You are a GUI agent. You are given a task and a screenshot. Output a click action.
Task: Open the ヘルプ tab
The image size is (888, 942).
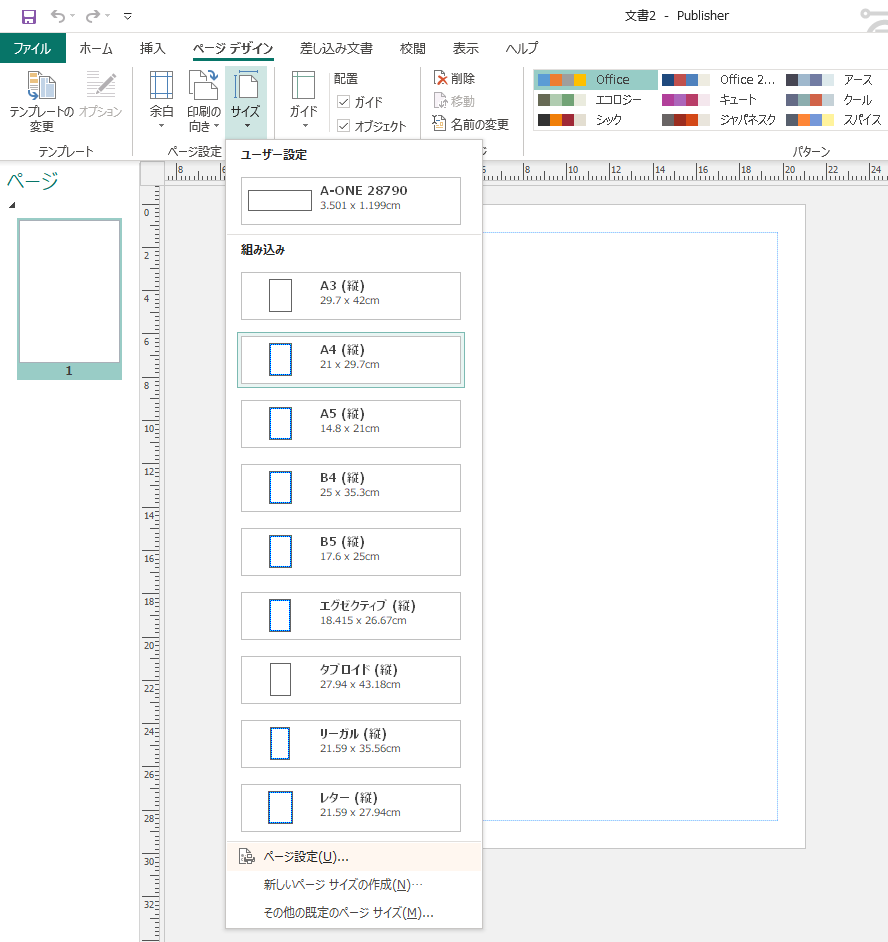coord(522,48)
